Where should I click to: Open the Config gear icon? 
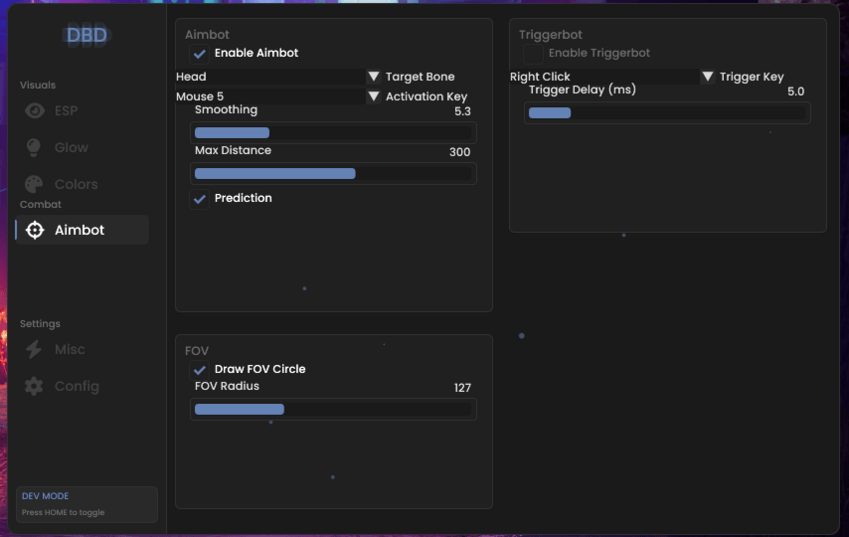pos(34,386)
